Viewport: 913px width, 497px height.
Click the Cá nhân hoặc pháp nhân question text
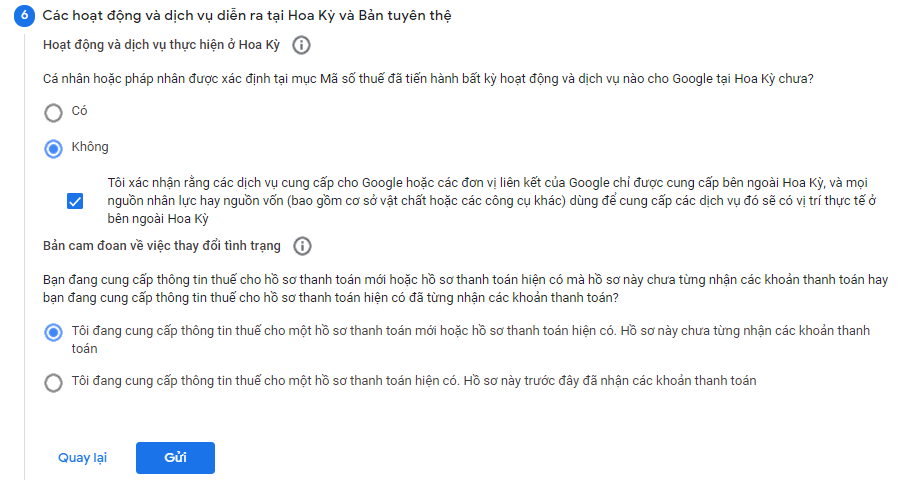pyautogui.click(x=428, y=78)
